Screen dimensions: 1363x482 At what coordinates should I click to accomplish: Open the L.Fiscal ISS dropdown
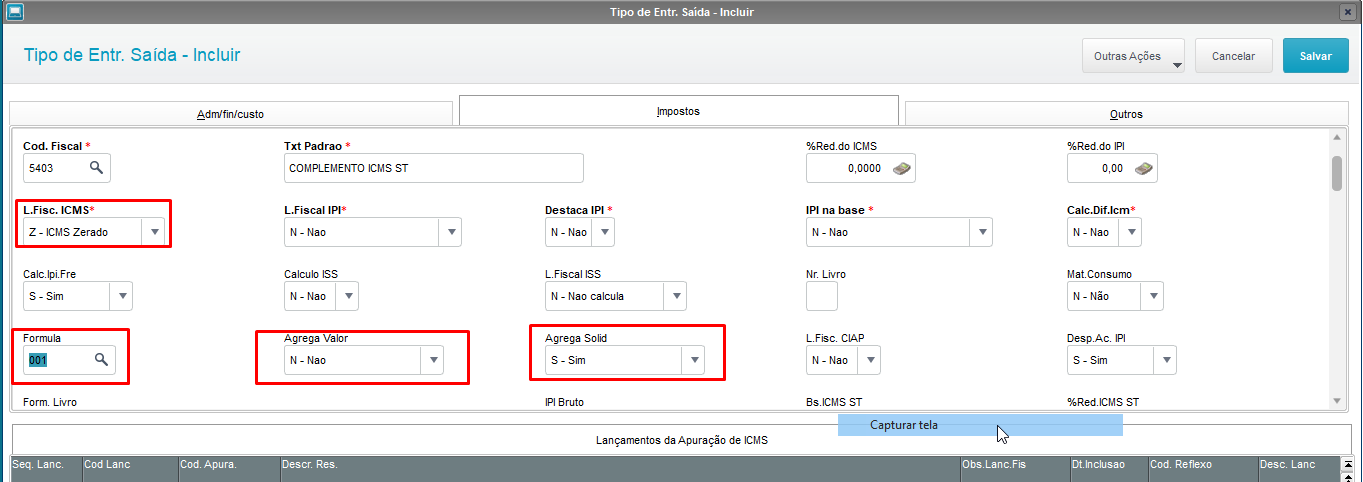676,296
